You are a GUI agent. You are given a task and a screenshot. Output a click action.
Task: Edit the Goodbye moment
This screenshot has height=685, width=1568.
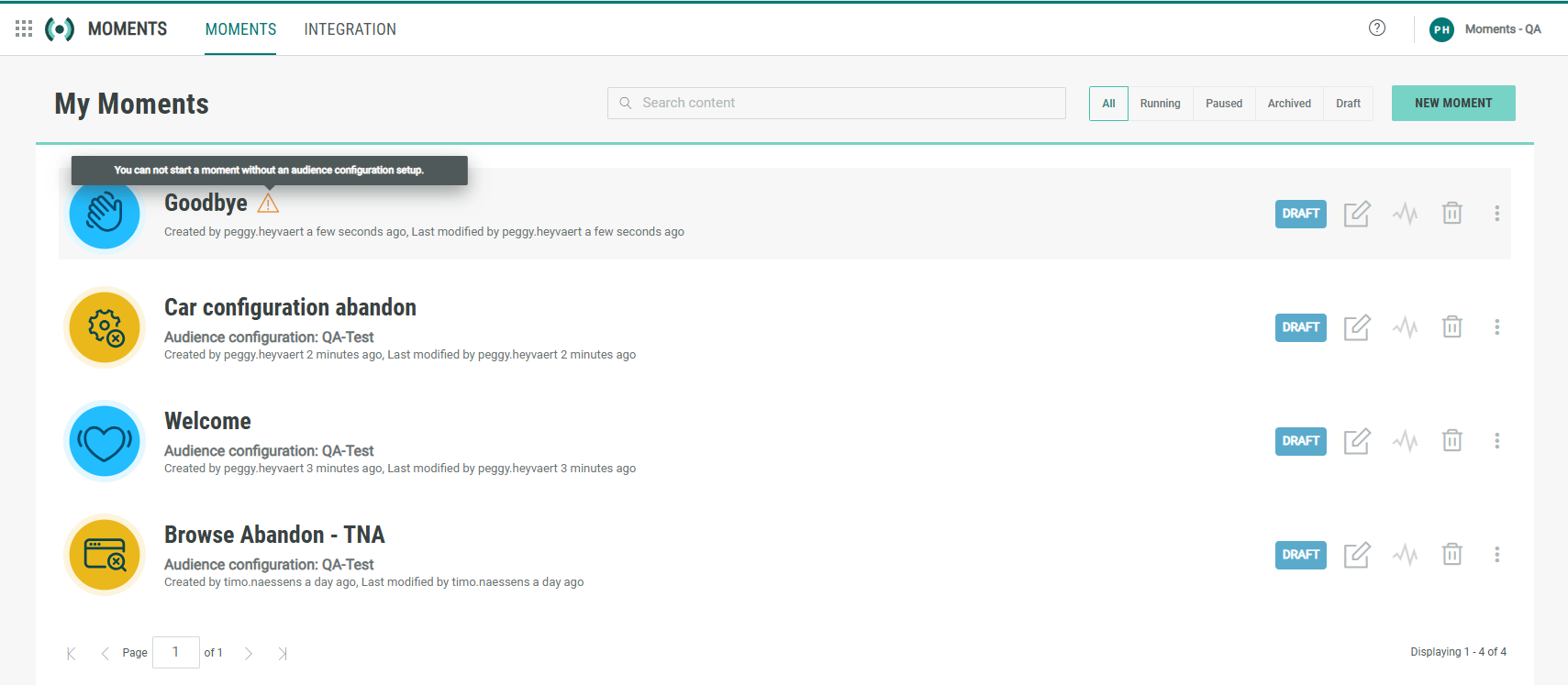tap(1356, 214)
